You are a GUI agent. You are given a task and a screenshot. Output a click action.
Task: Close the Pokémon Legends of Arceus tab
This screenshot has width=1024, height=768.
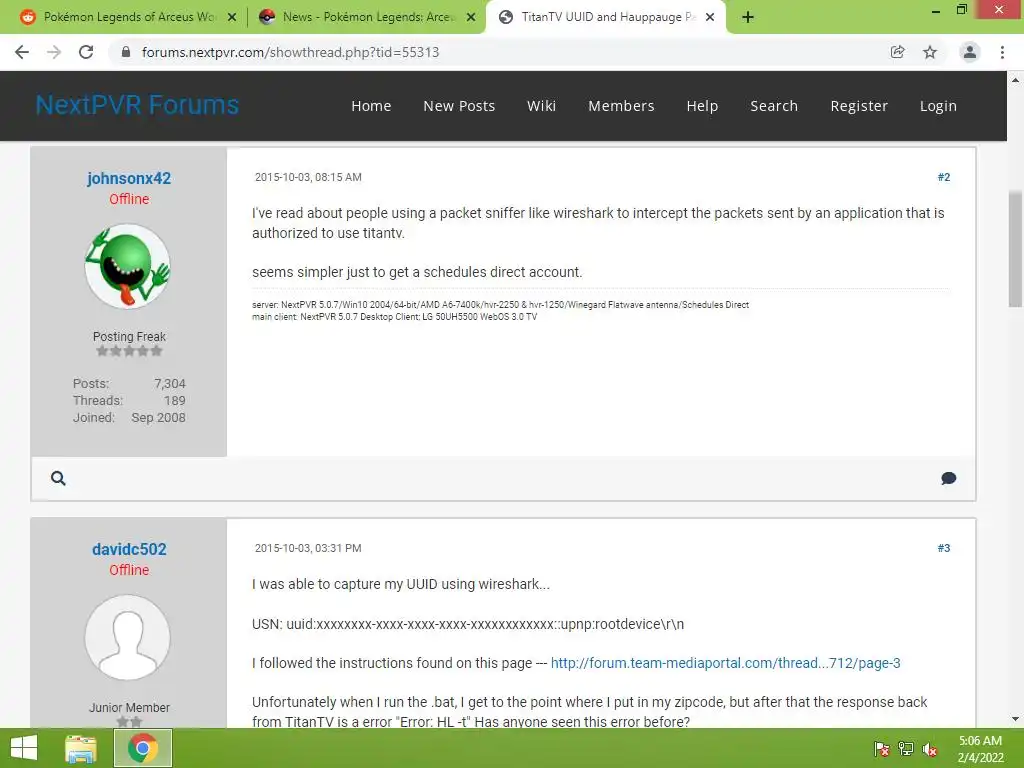tap(232, 17)
